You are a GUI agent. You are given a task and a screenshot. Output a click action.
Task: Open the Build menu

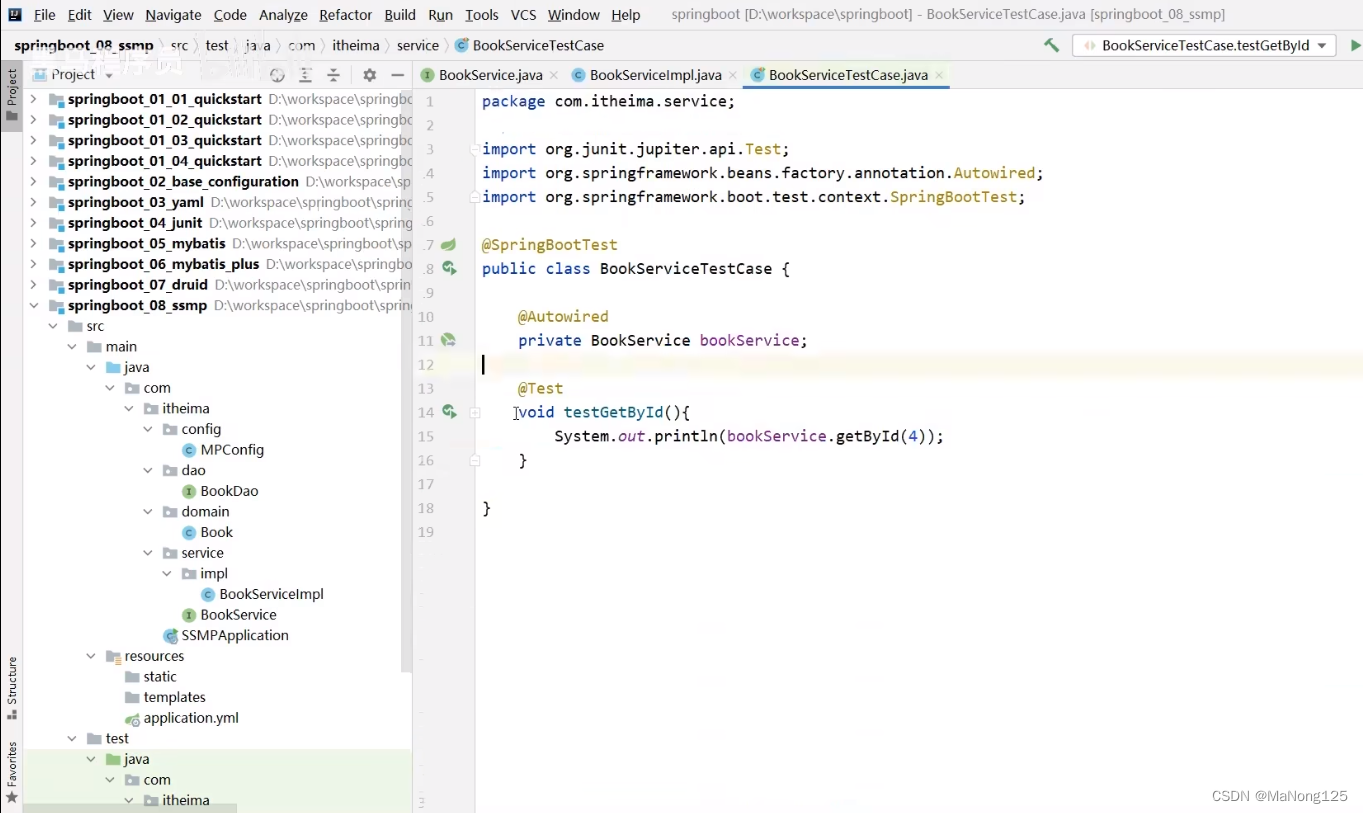pos(400,15)
